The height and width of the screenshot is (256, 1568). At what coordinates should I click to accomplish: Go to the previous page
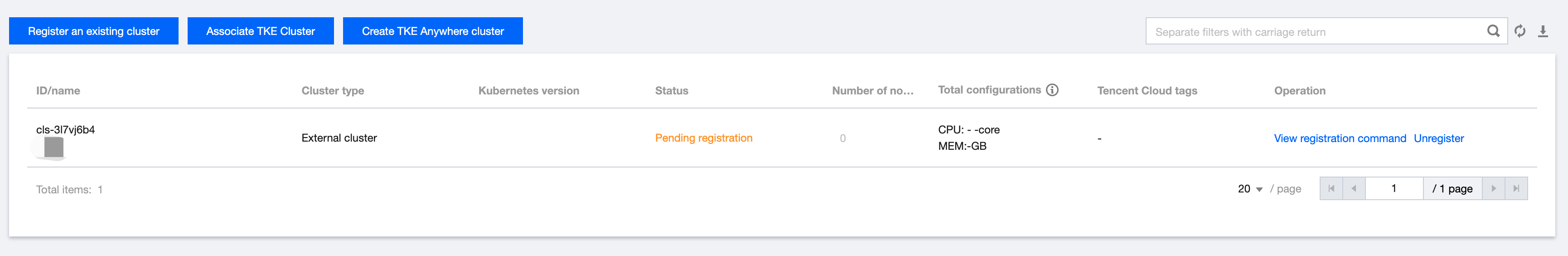1354,189
